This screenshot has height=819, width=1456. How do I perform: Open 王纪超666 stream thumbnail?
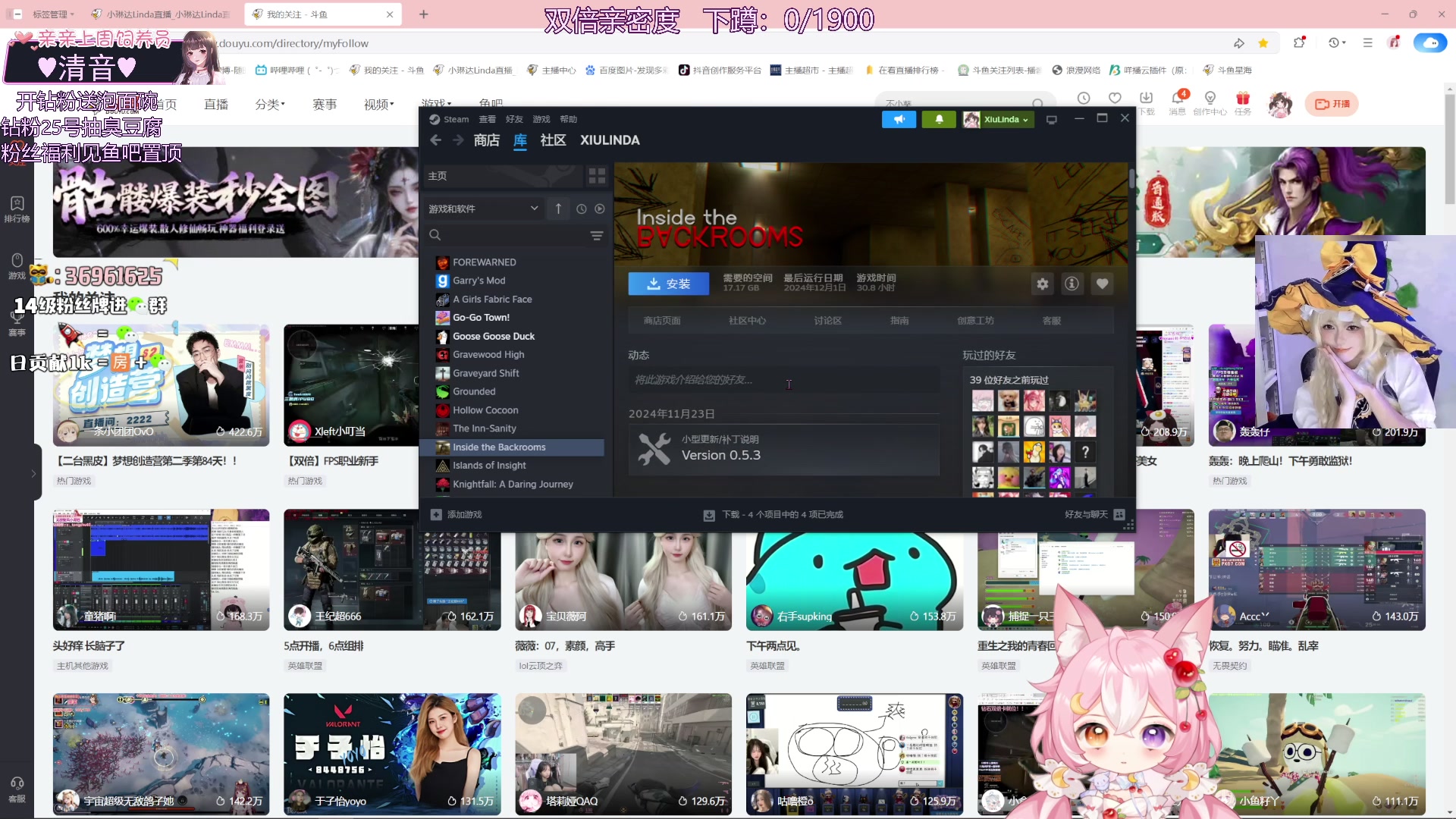392,570
